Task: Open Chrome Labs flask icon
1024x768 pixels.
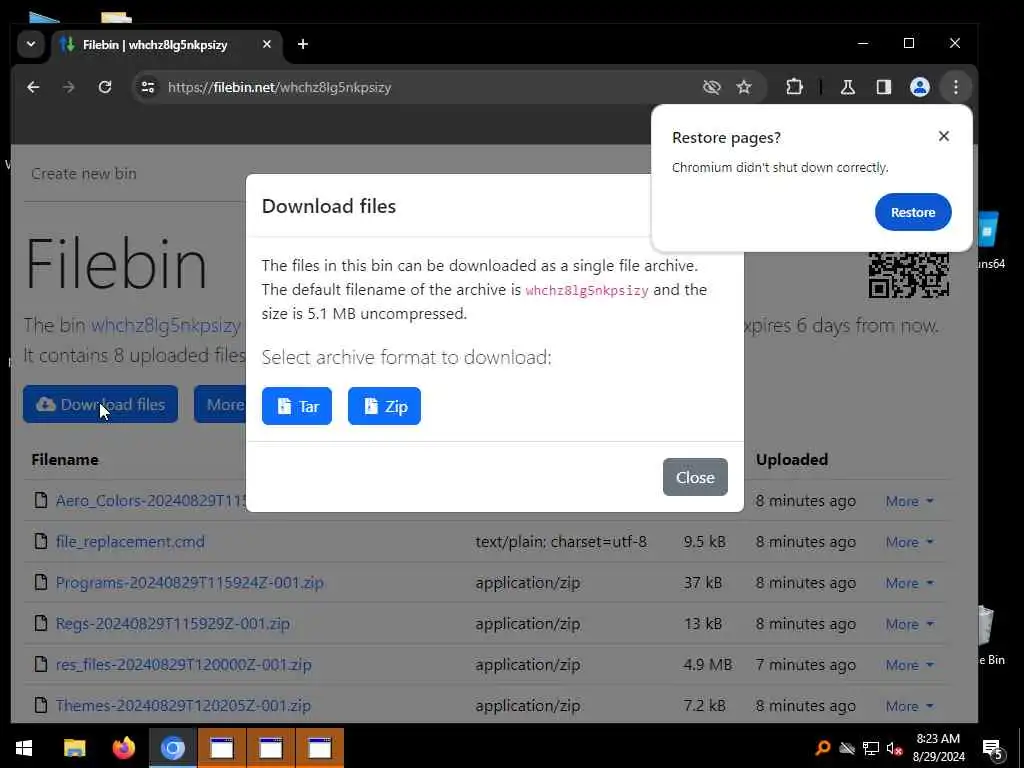Action: pos(848,87)
